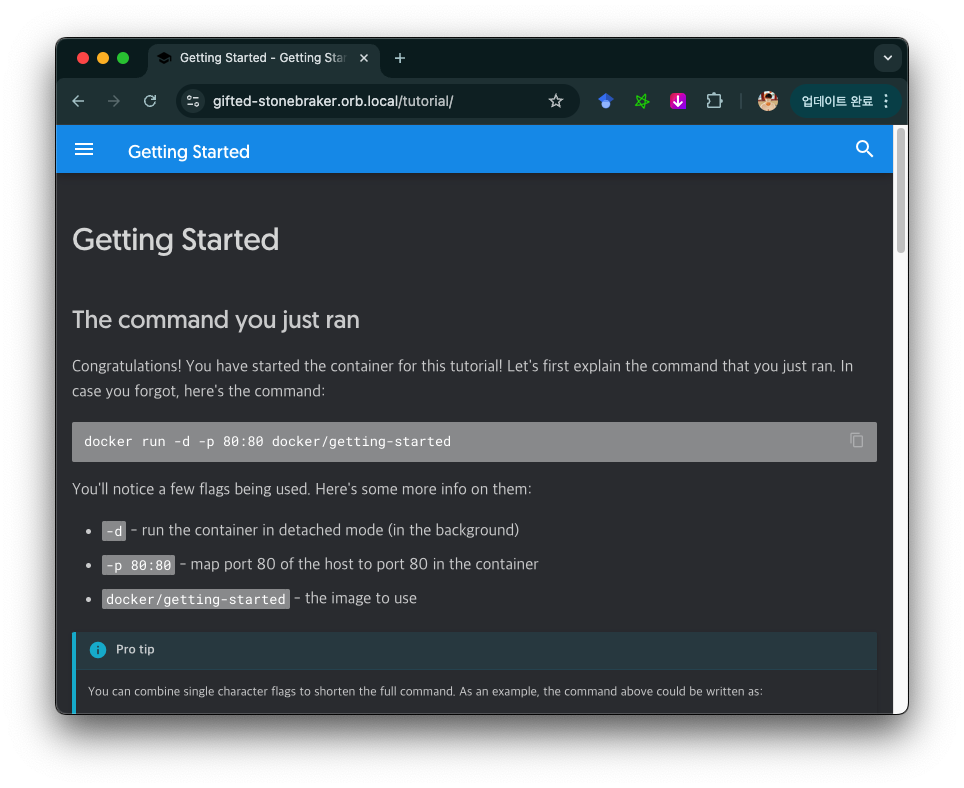View site information icon
The height and width of the screenshot is (788, 964).
tap(193, 101)
